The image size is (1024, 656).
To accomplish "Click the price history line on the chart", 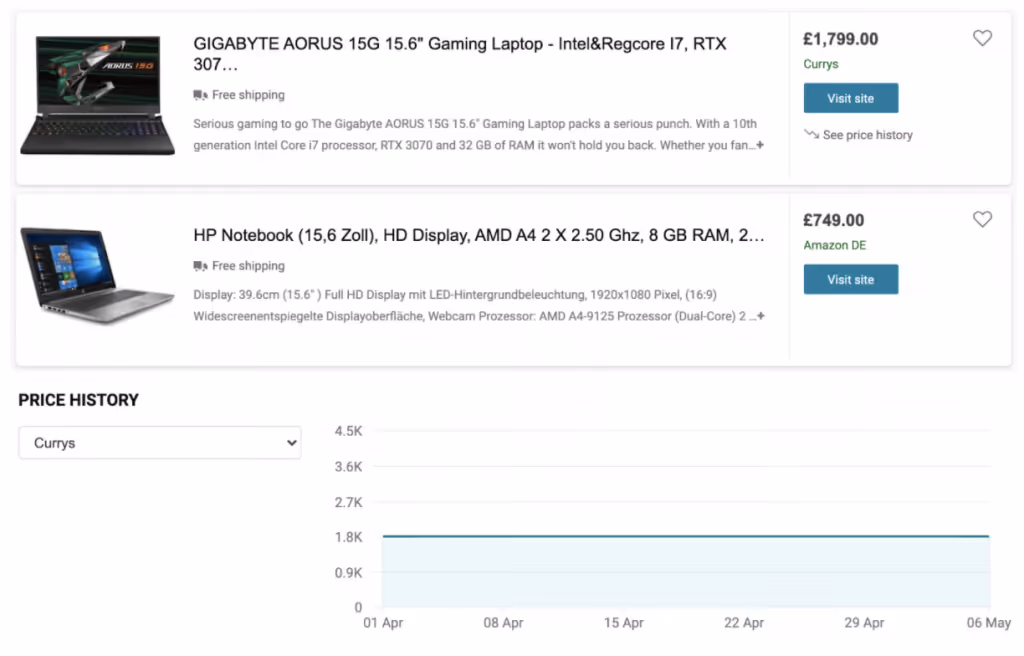I will [x=686, y=536].
